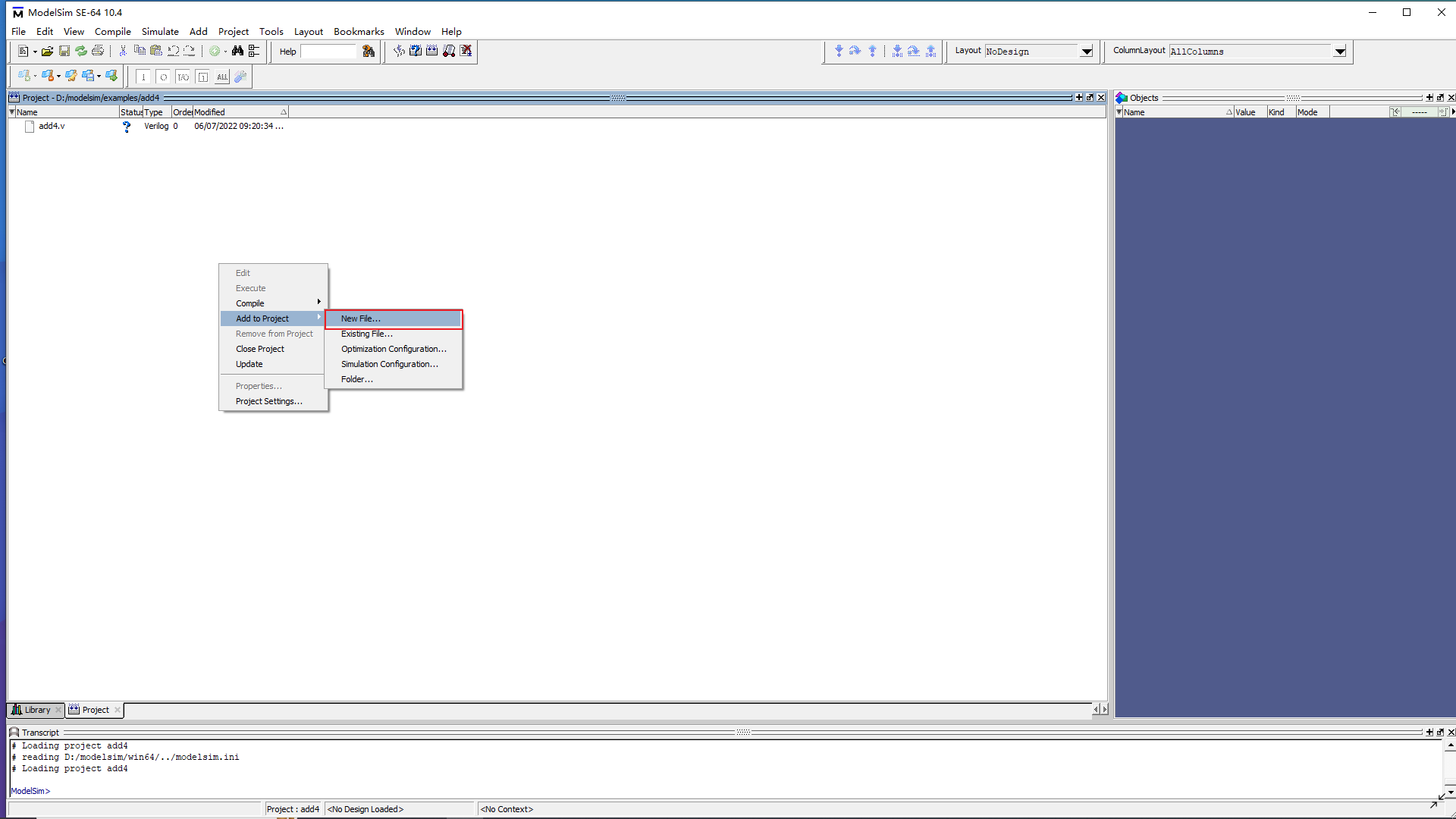The width and height of the screenshot is (1456, 819).
Task: Click the Print toolbar icon
Action: point(98,51)
